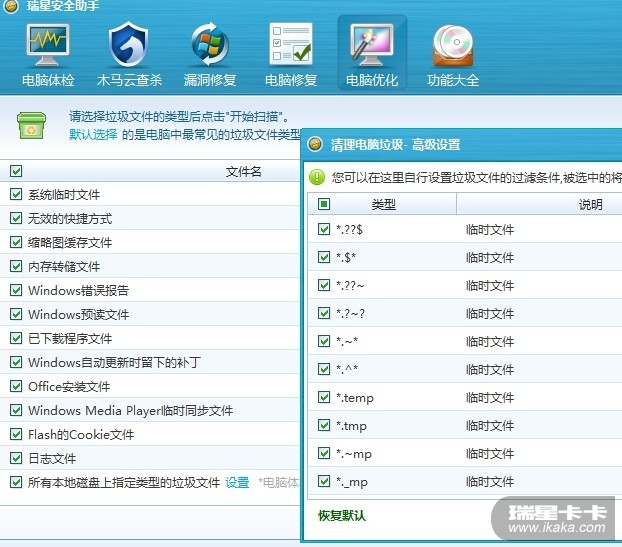Uncheck 系统临时文件 checkbox
622x547 pixels.
(16, 194)
